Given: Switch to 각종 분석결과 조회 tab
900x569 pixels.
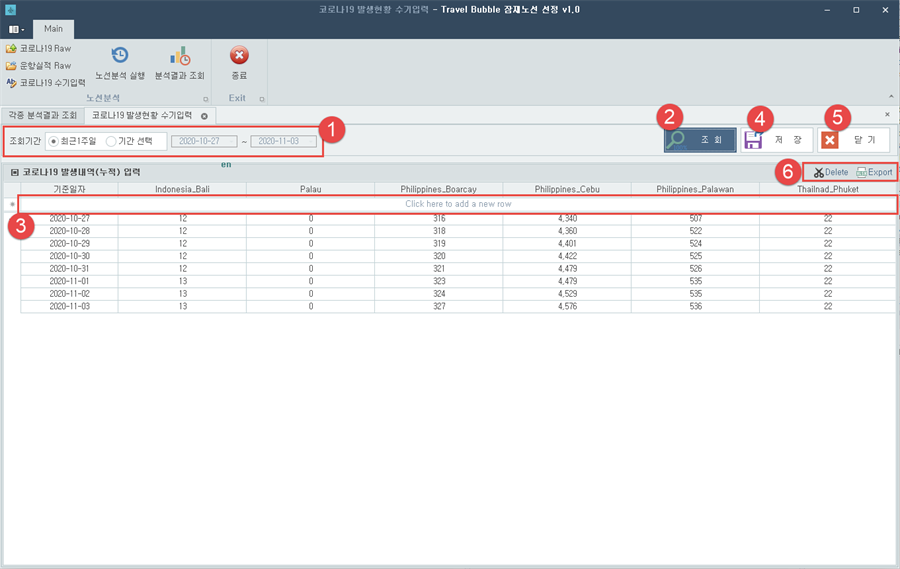Looking at the screenshot, I should (42, 115).
